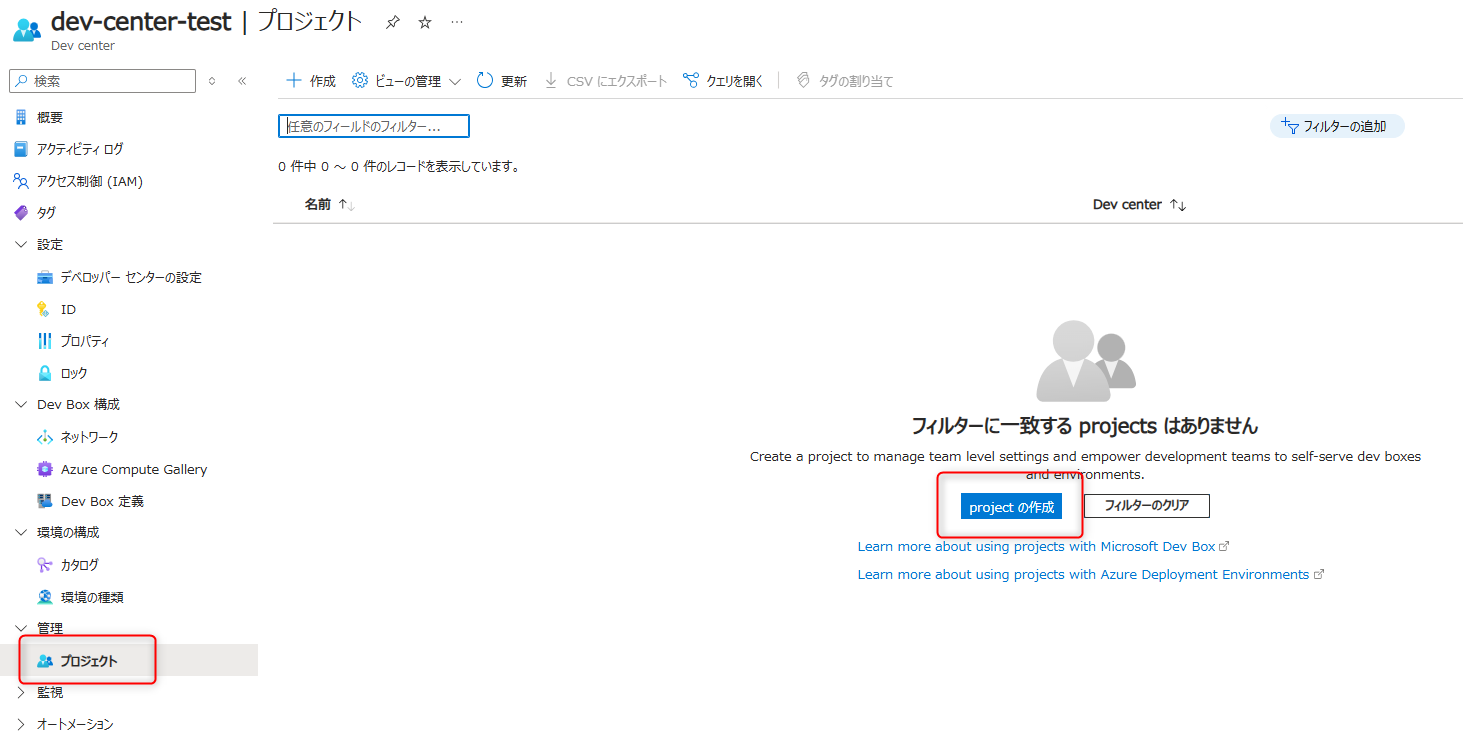The height and width of the screenshot is (741, 1463).
Task: Click the クエリを開く query icon
Action: (691, 80)
